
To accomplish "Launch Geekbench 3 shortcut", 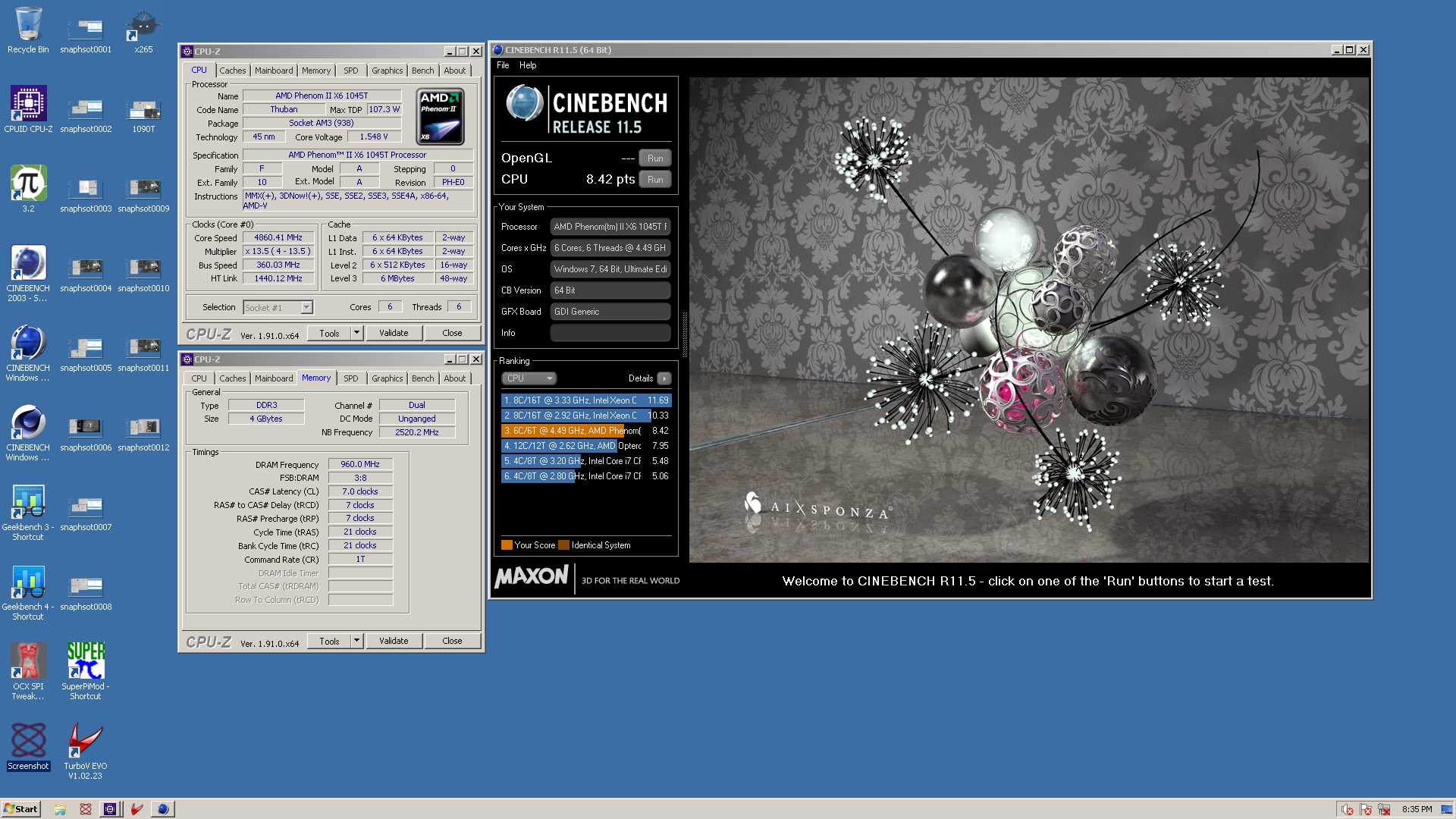I will click(28, 512).
